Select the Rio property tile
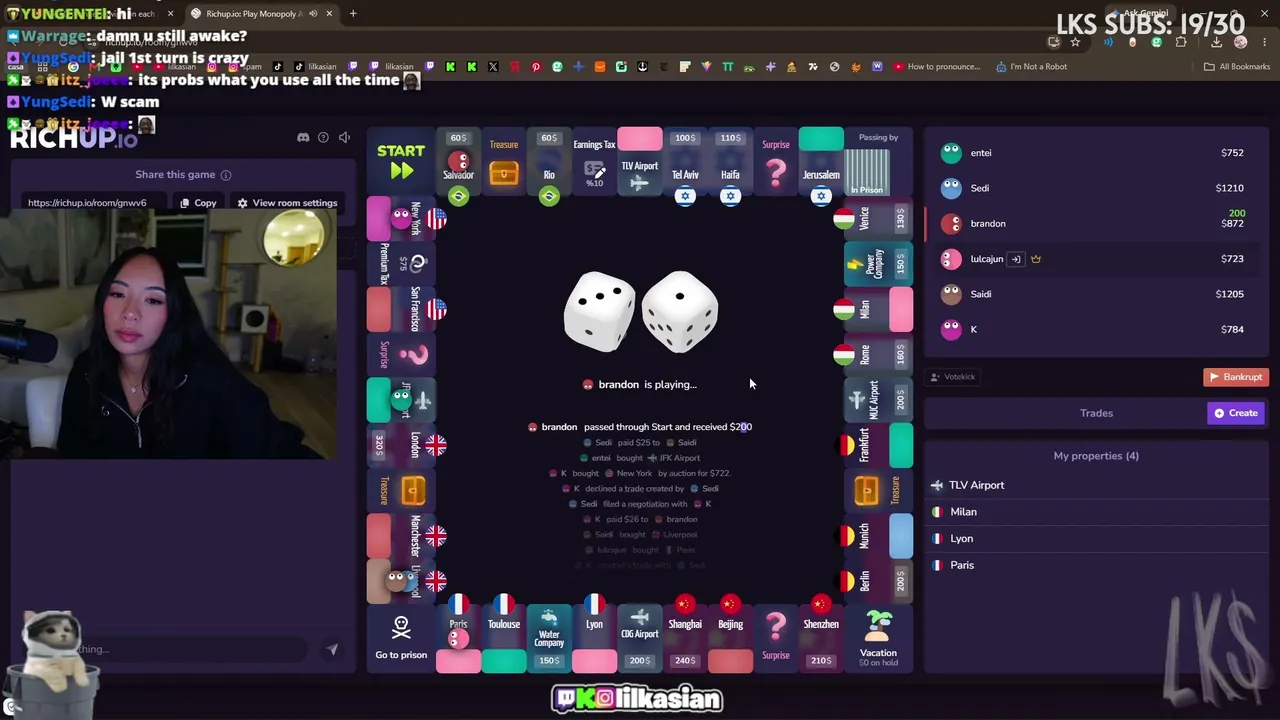1280x720 pixels. (x=549, y=161)
